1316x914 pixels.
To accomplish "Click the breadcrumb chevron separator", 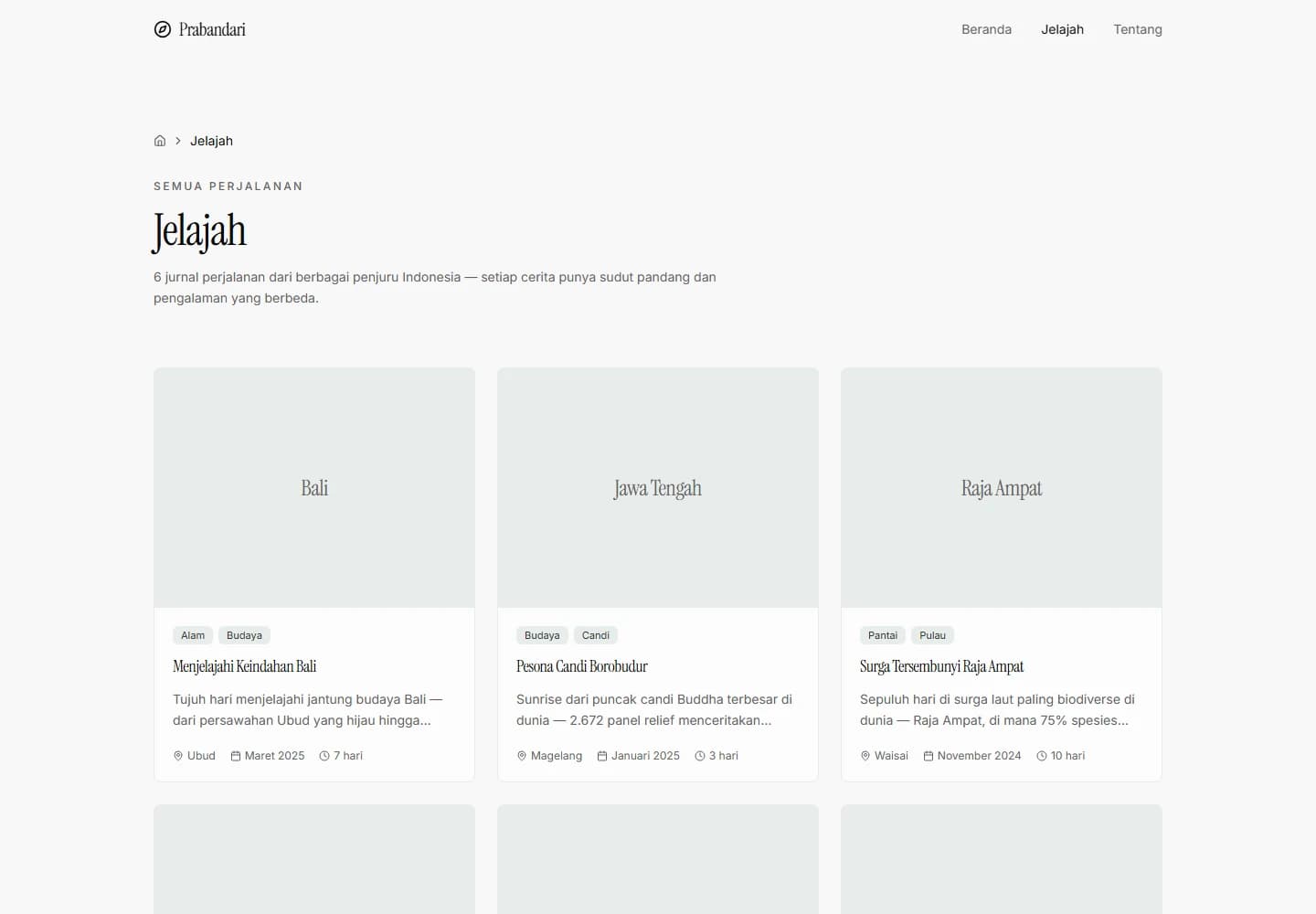I will coord(178,141).
